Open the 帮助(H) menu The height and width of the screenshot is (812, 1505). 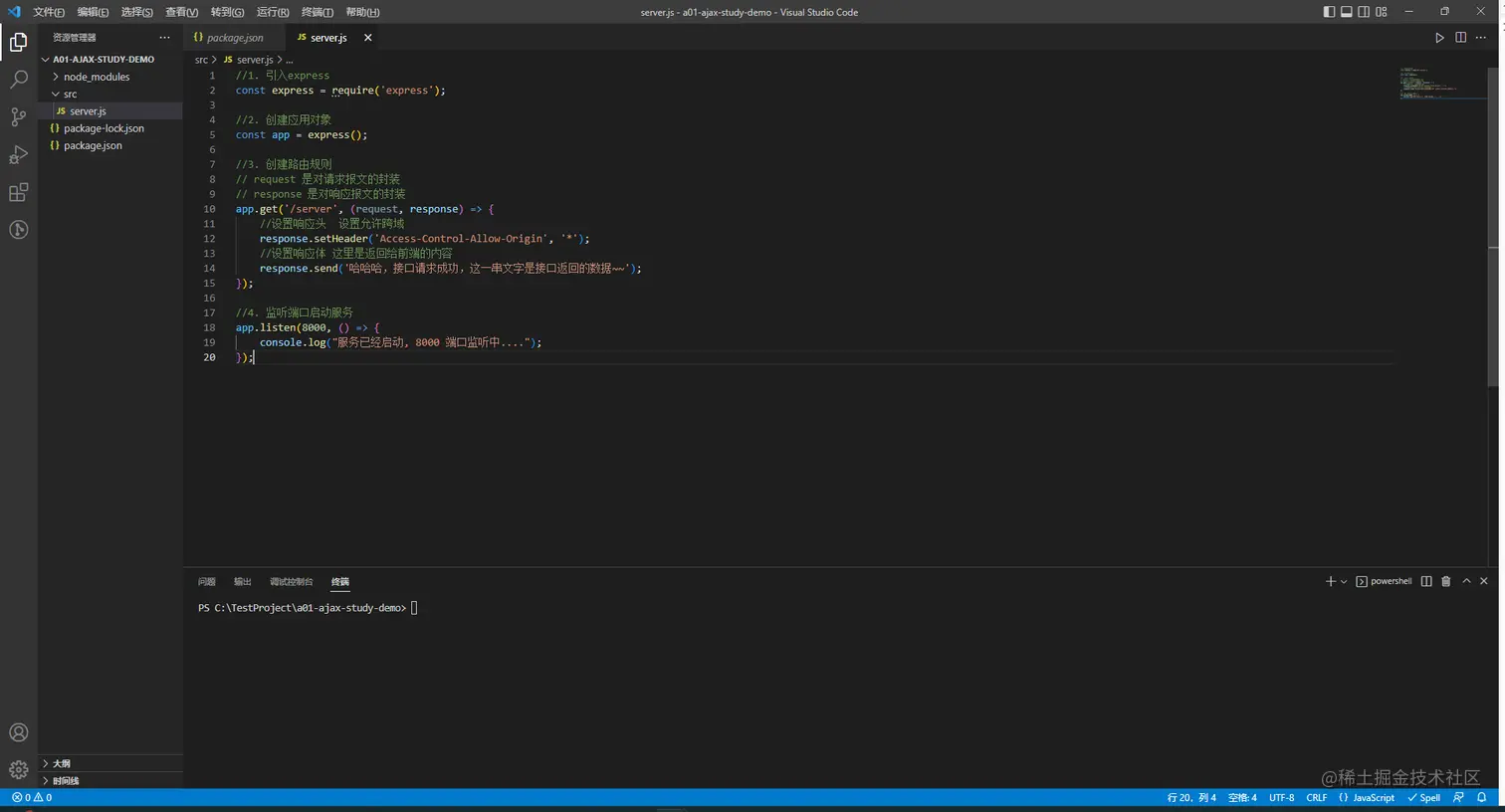tap(362, 12)
